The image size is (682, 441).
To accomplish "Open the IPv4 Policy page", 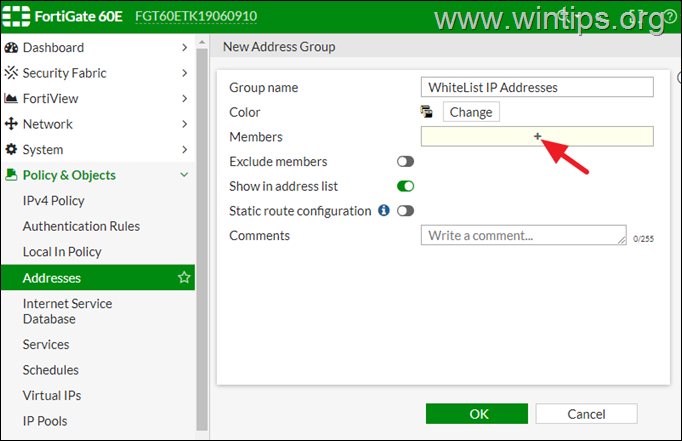I will 54,201.
